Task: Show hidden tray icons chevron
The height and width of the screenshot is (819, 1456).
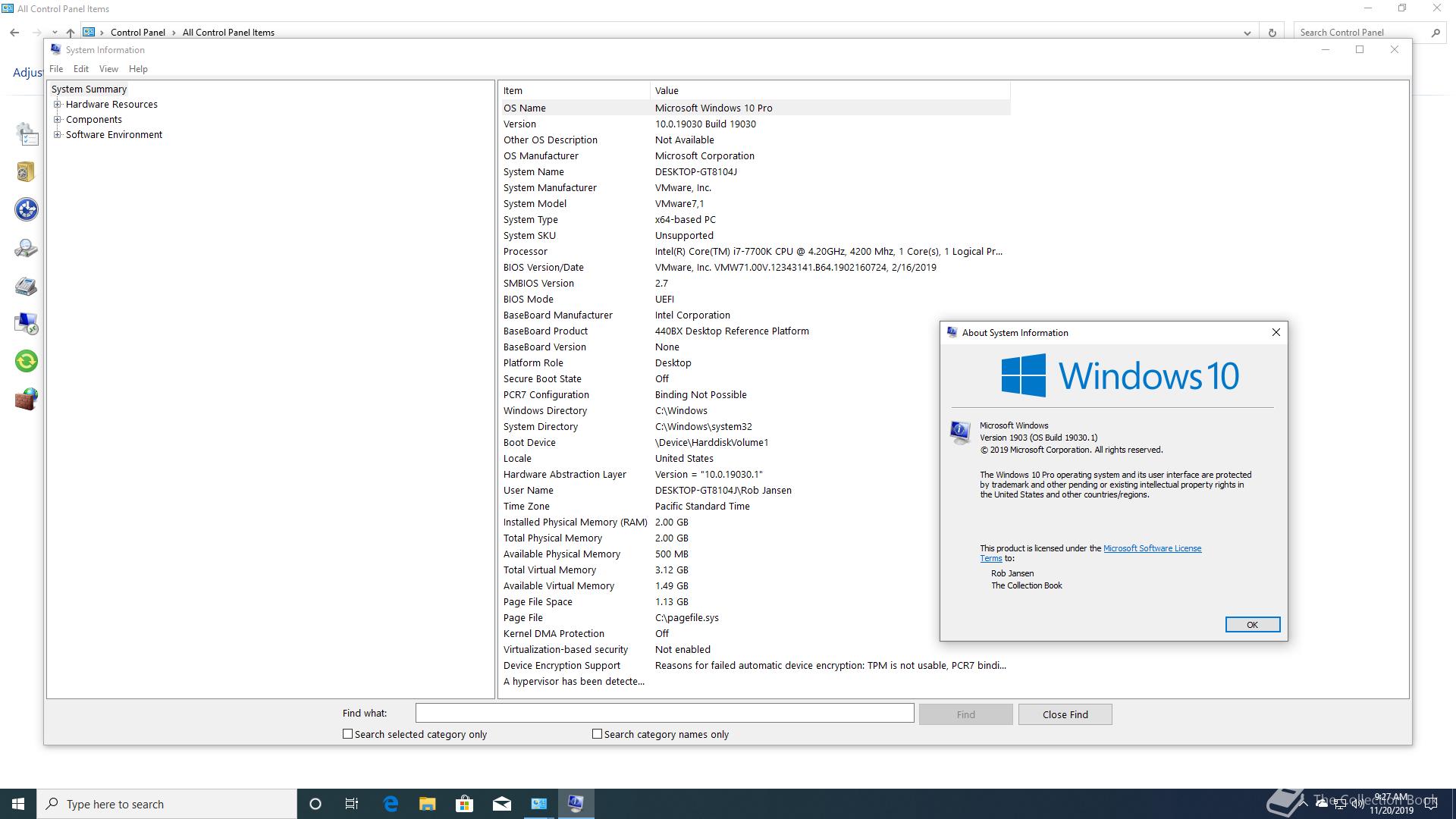Action: [1304, 802]
